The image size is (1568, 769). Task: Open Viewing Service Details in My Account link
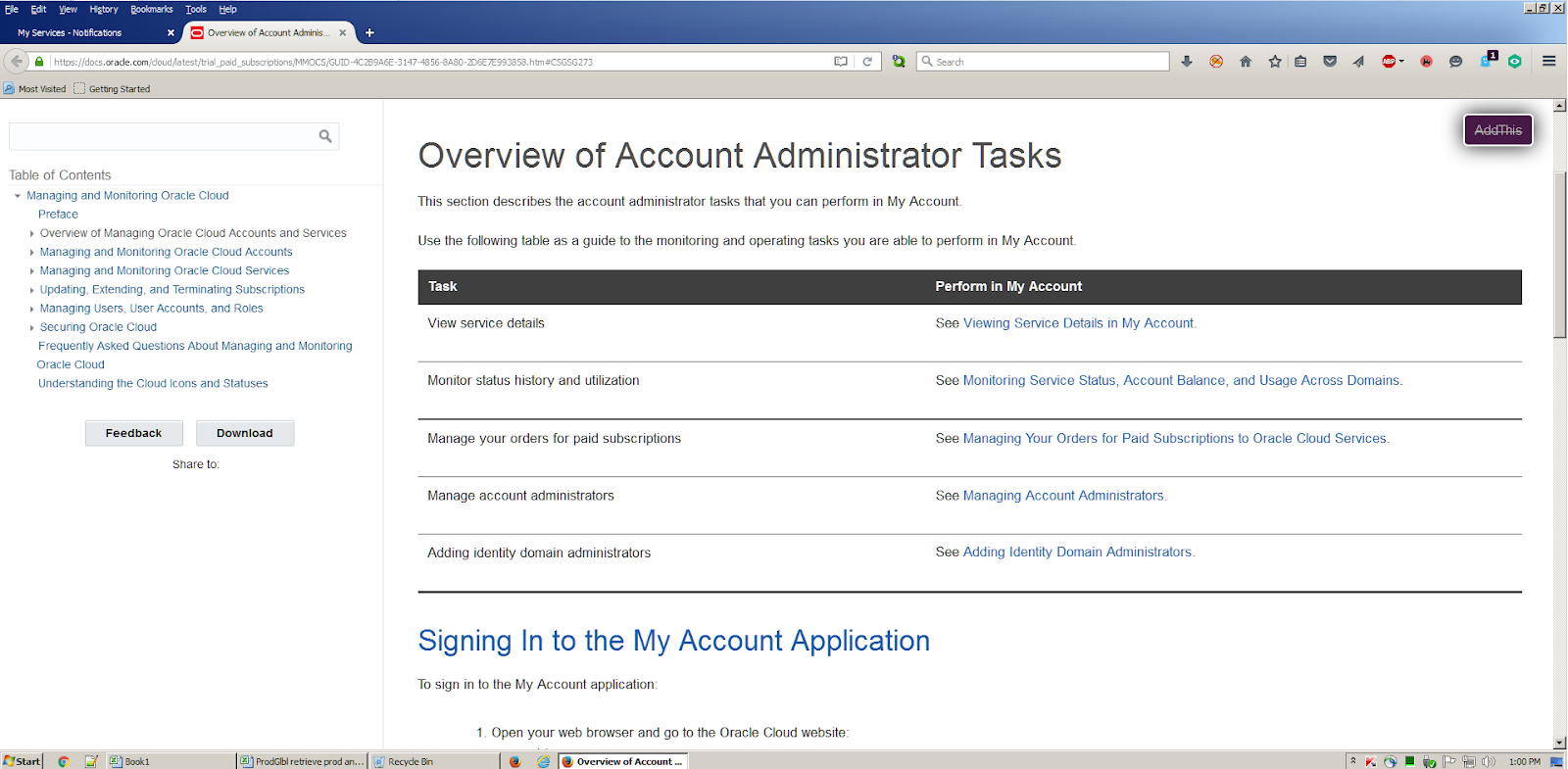pos(1078,323)
